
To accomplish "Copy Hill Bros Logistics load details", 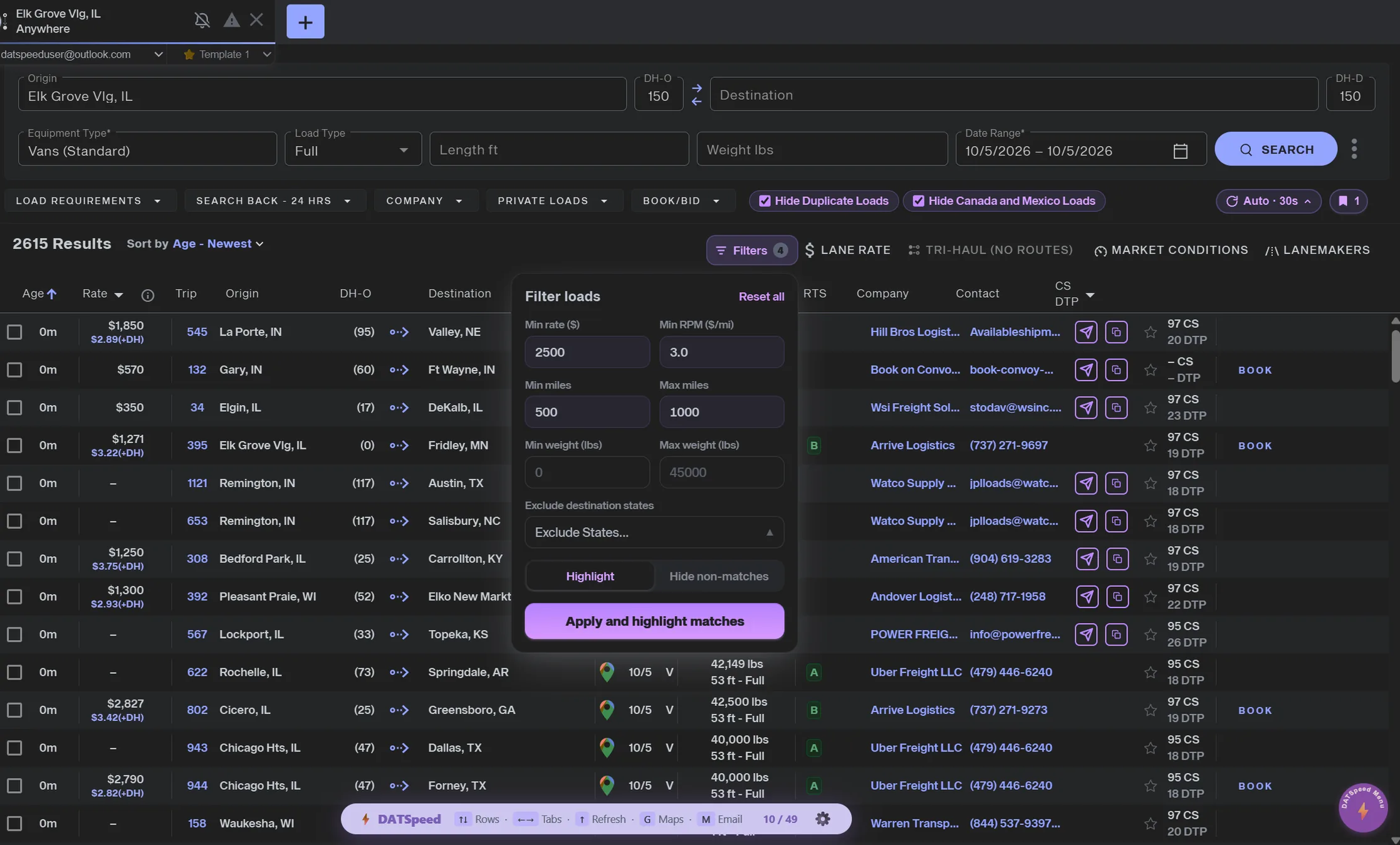I will click(x=1116, y=332).
